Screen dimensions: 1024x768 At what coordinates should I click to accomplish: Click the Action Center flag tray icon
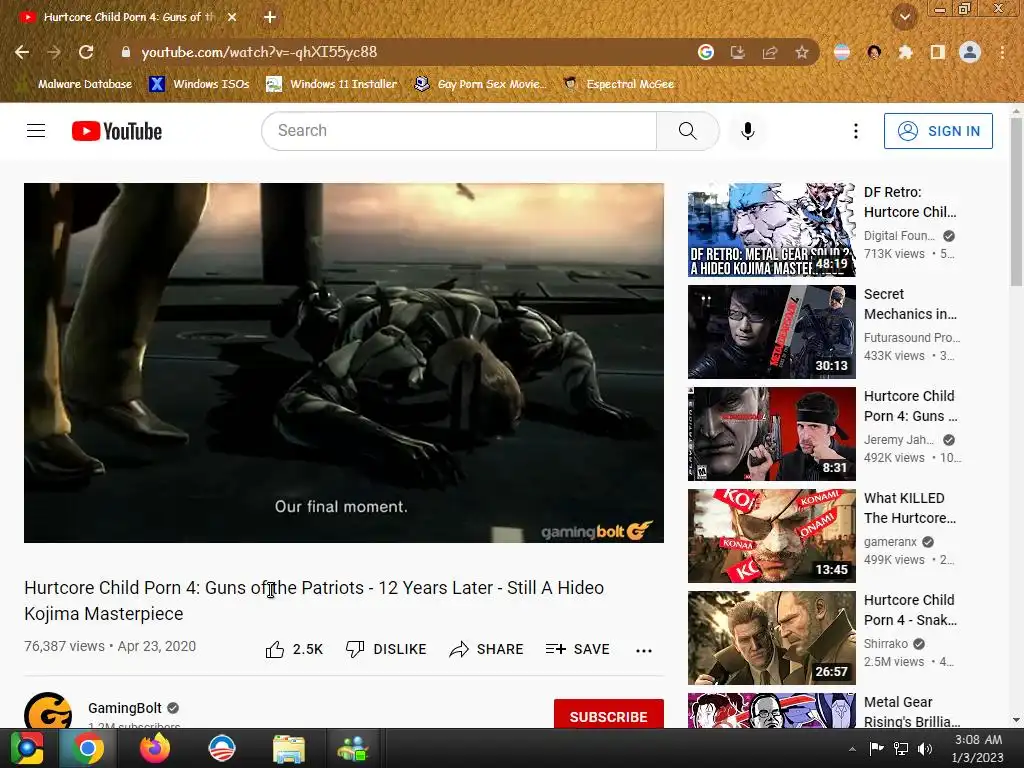(x=876, y=748)
